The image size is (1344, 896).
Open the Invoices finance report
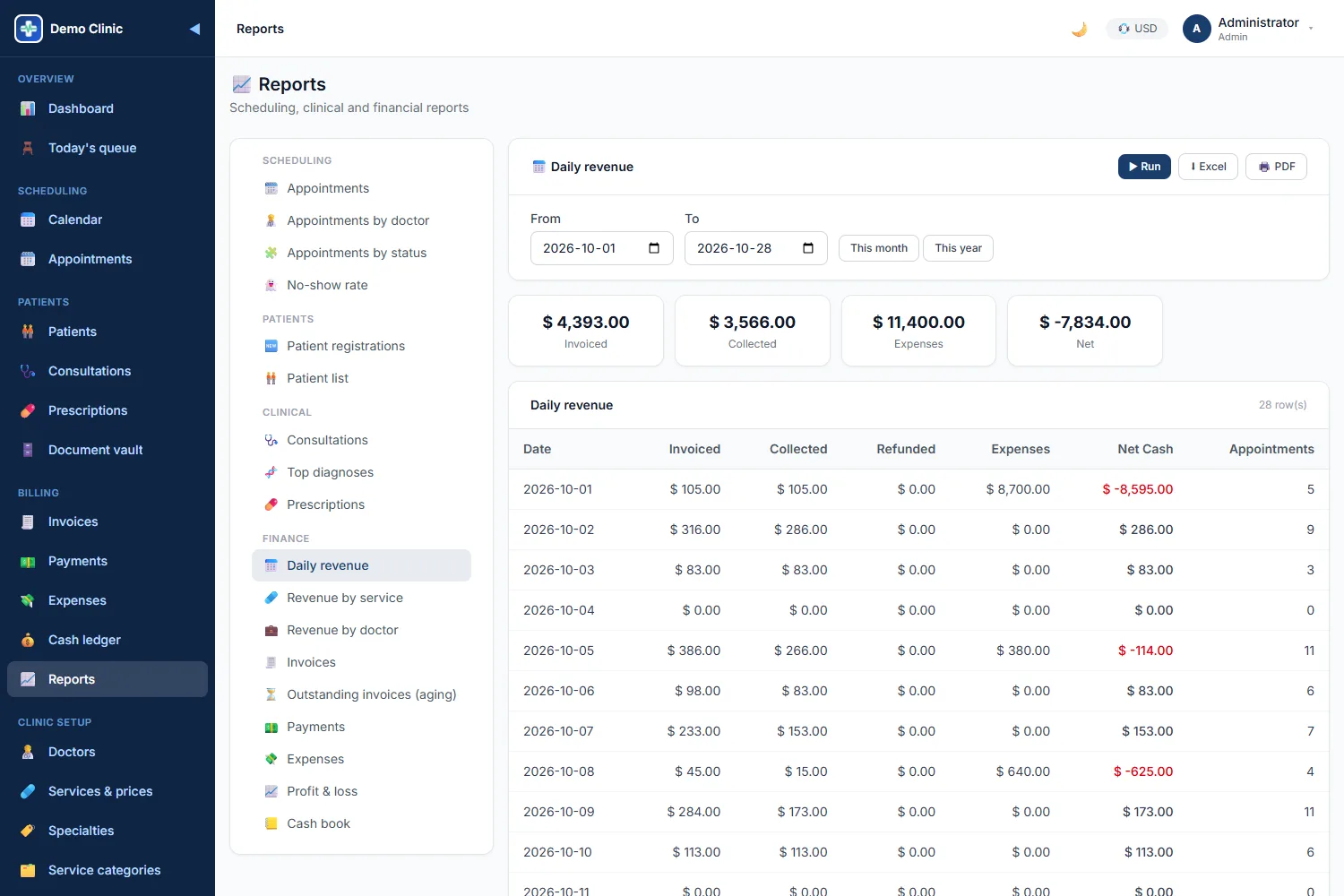(x=361, y=662)
